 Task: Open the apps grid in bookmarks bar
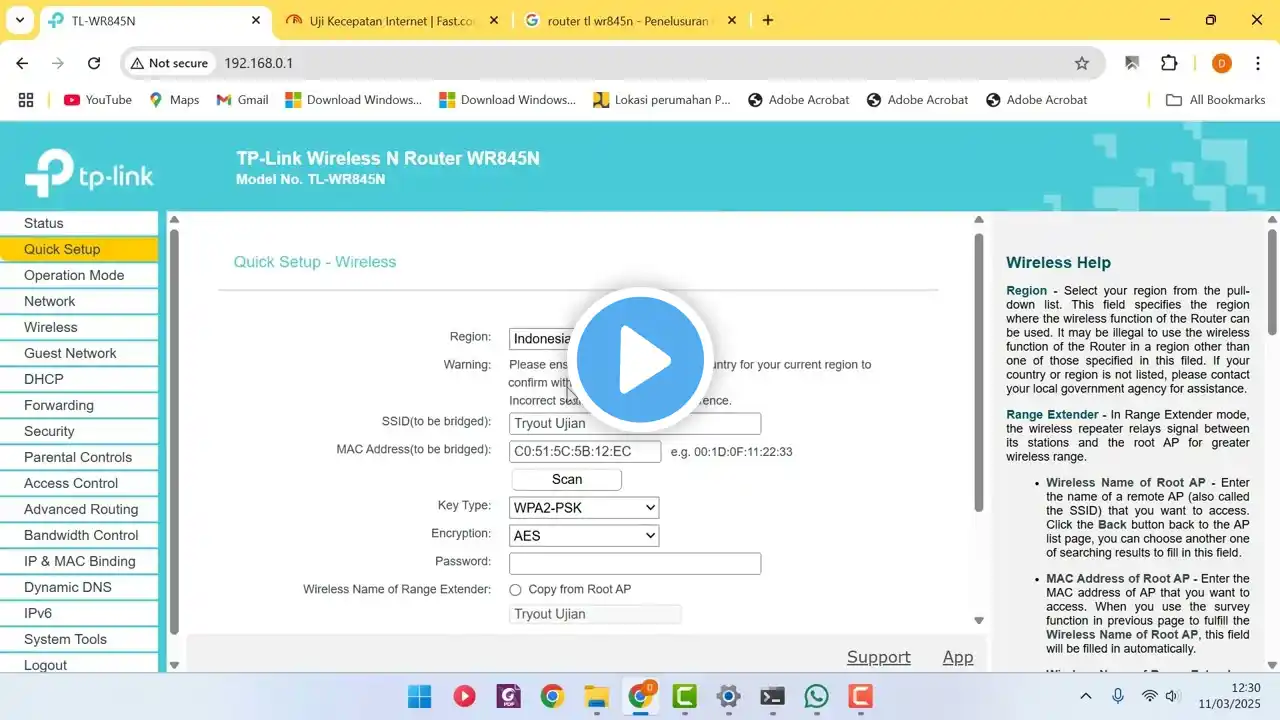point(26,100)
